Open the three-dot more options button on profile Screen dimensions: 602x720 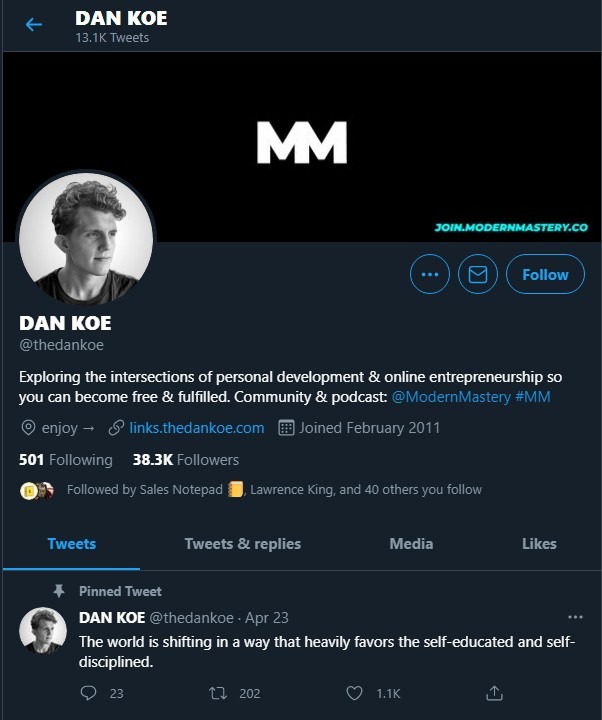[x=430, y=274]
